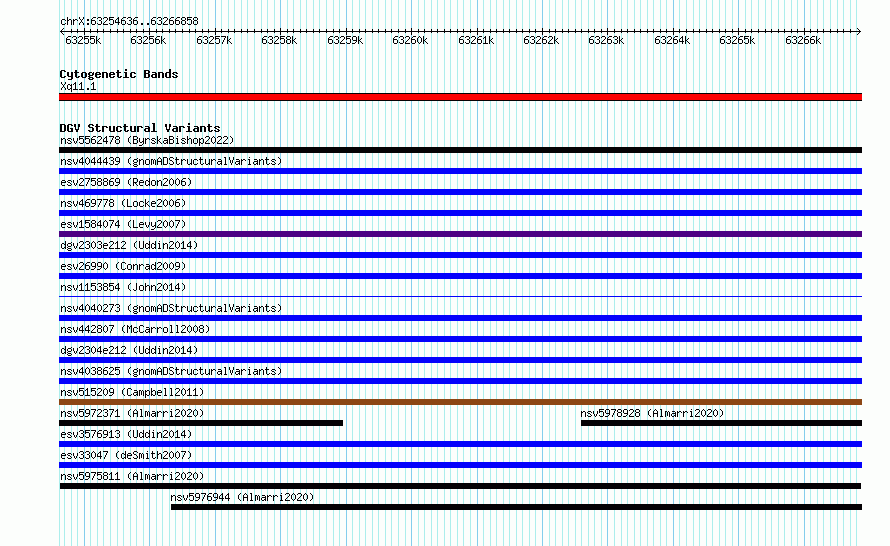
Task: Click the 63261k ruler tick label
Action: tap(476, 40)
